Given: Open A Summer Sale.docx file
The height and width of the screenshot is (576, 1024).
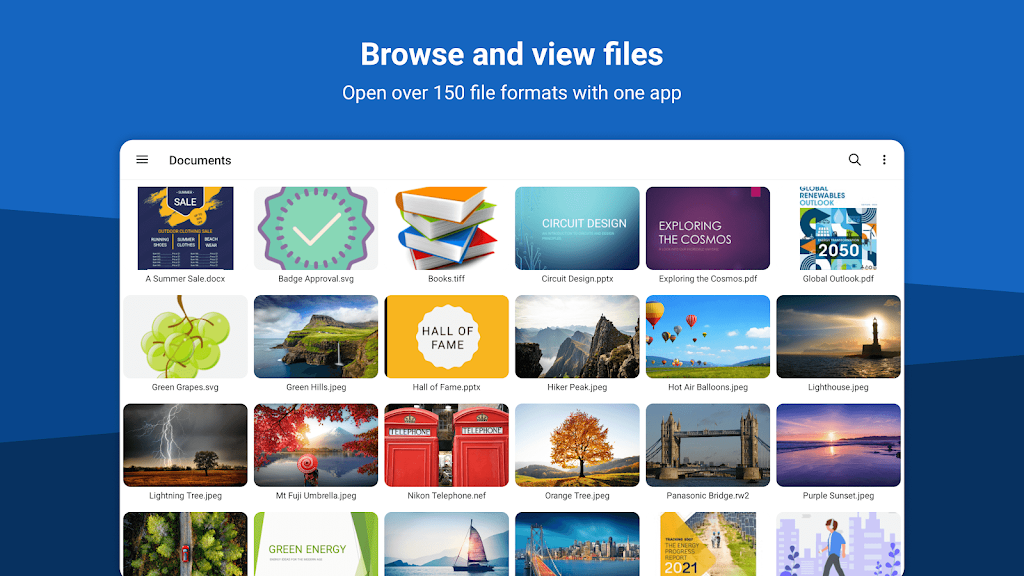Looking at the screenshot, I should [x=185, y=228].
